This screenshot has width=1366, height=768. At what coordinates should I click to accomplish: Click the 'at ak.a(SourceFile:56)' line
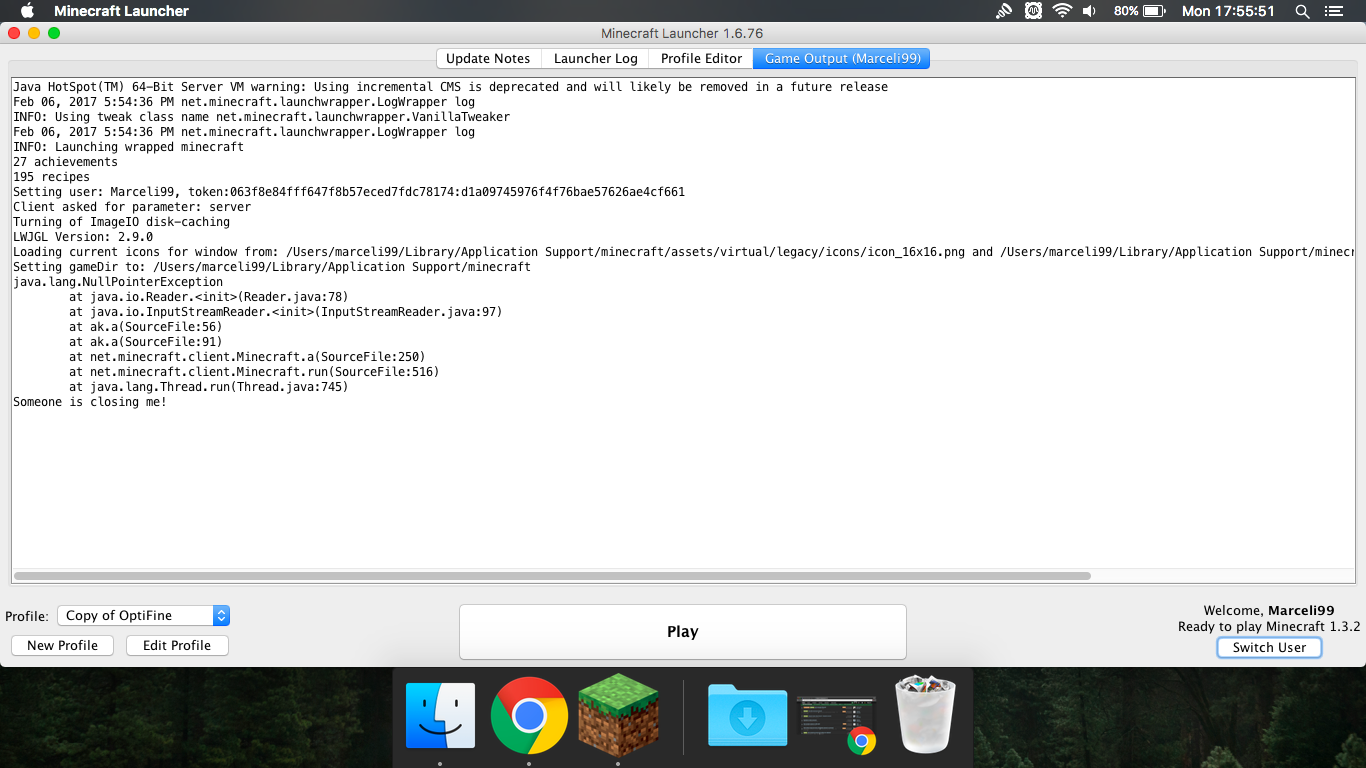(x=146, y=327)
